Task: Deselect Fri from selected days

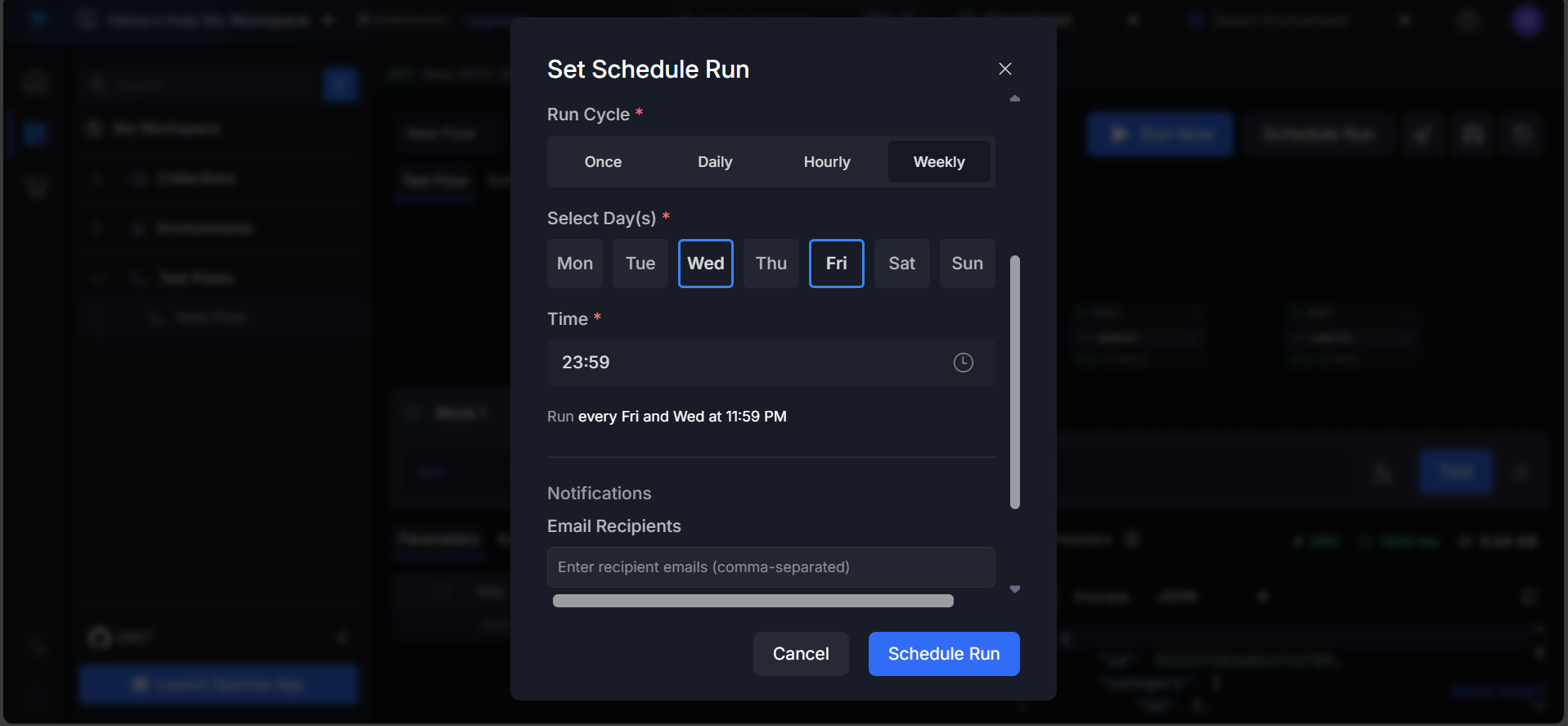Action: [x=837, y=264]
